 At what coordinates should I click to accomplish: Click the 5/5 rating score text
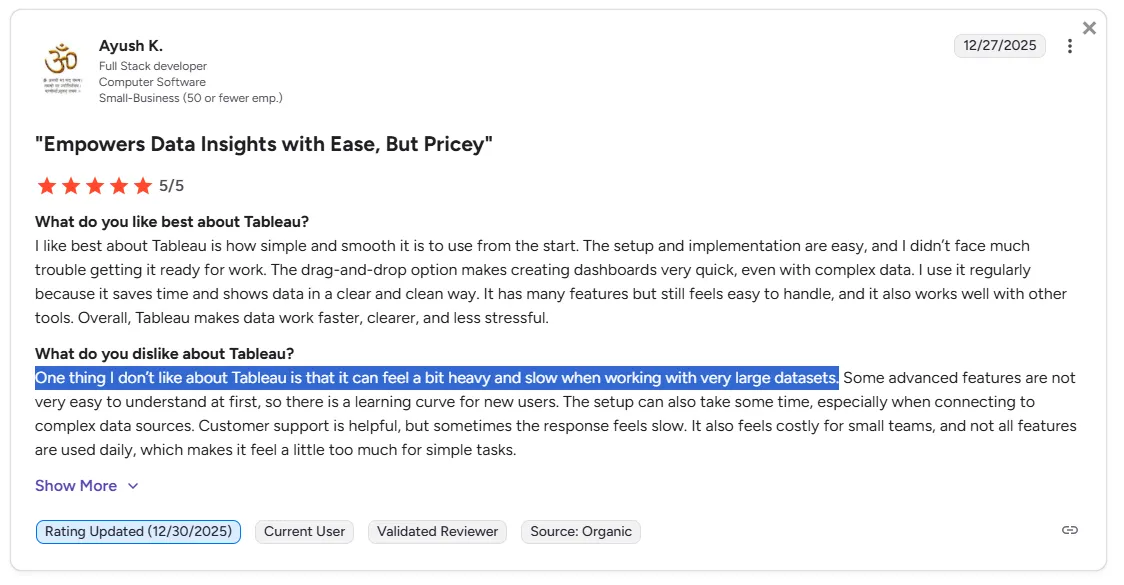coord(172,186)
